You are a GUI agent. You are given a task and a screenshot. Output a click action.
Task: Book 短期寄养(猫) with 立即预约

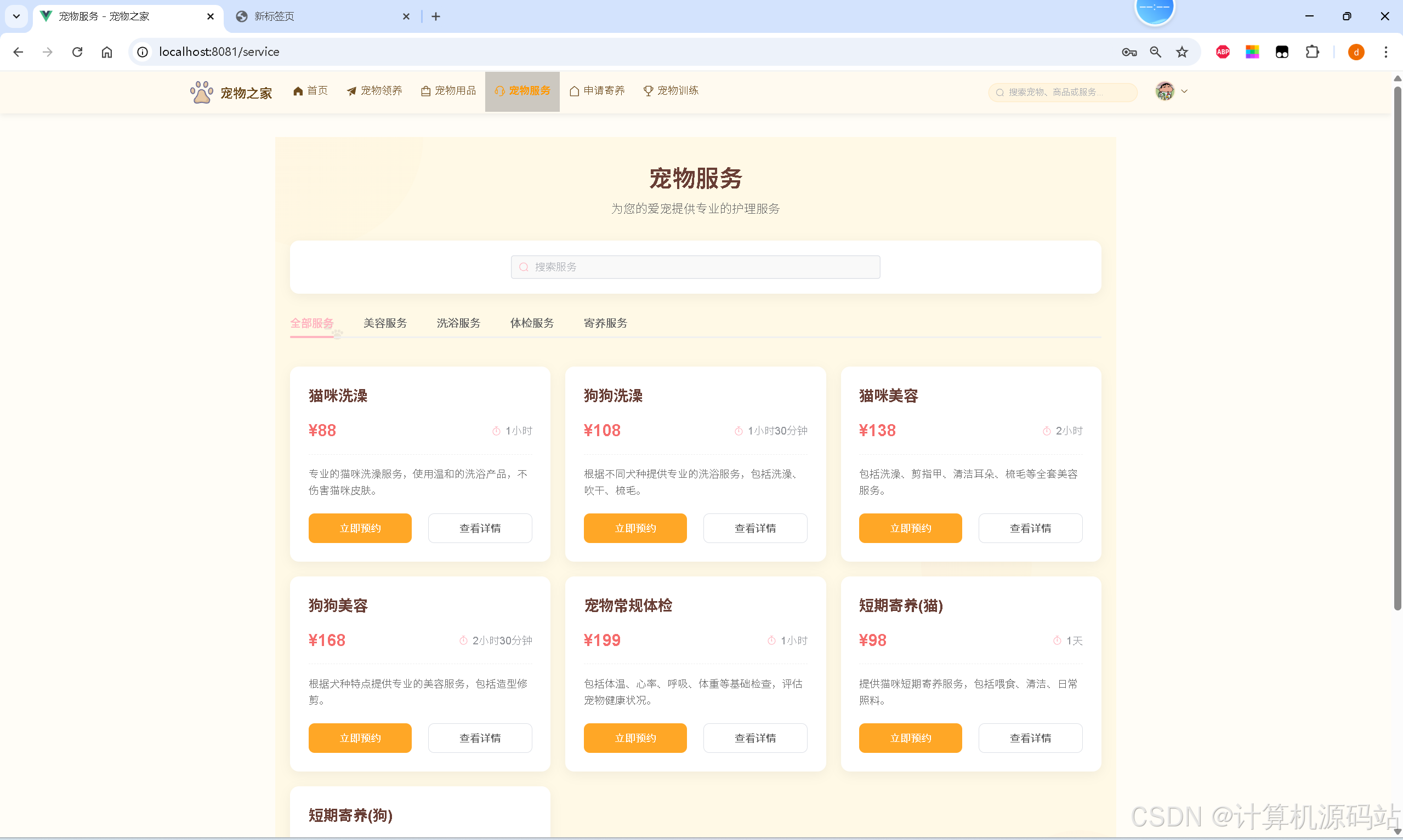pyautogui.click(x=911, y=738)
